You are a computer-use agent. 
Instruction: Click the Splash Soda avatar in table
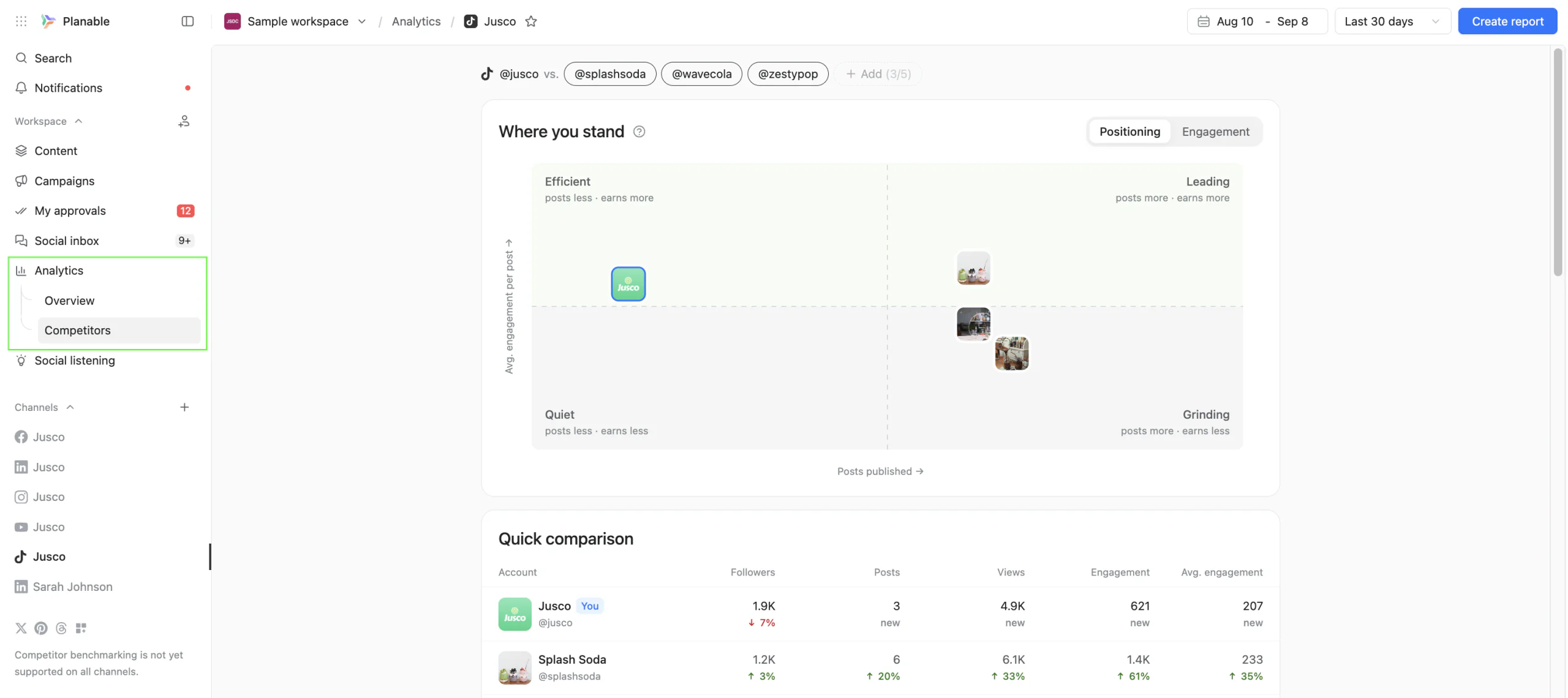514,667
